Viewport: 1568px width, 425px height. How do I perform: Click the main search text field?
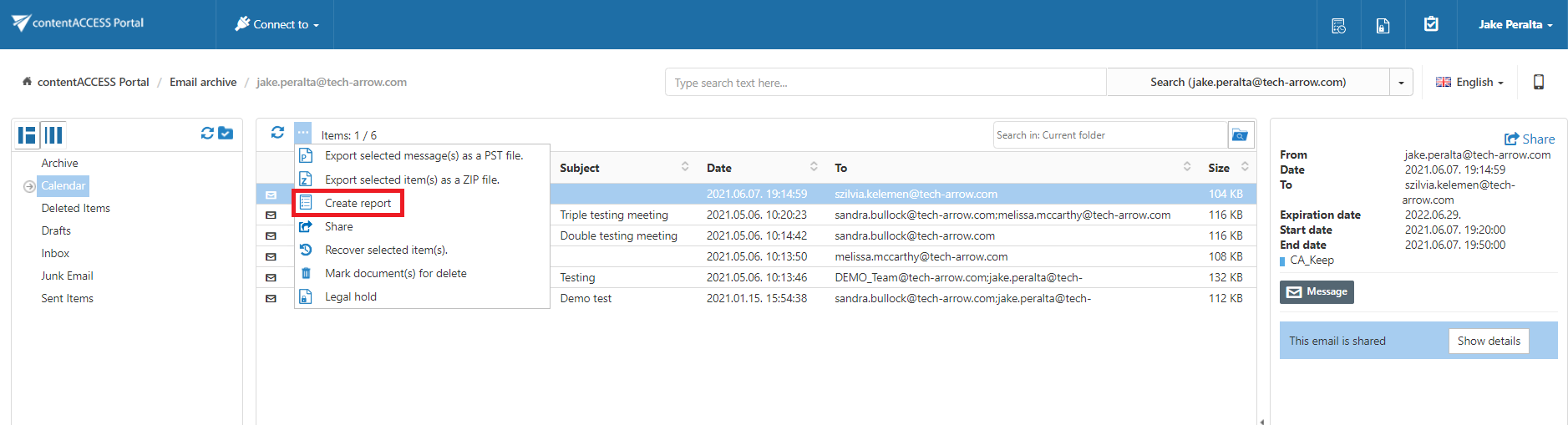click(x=885, y=83)
